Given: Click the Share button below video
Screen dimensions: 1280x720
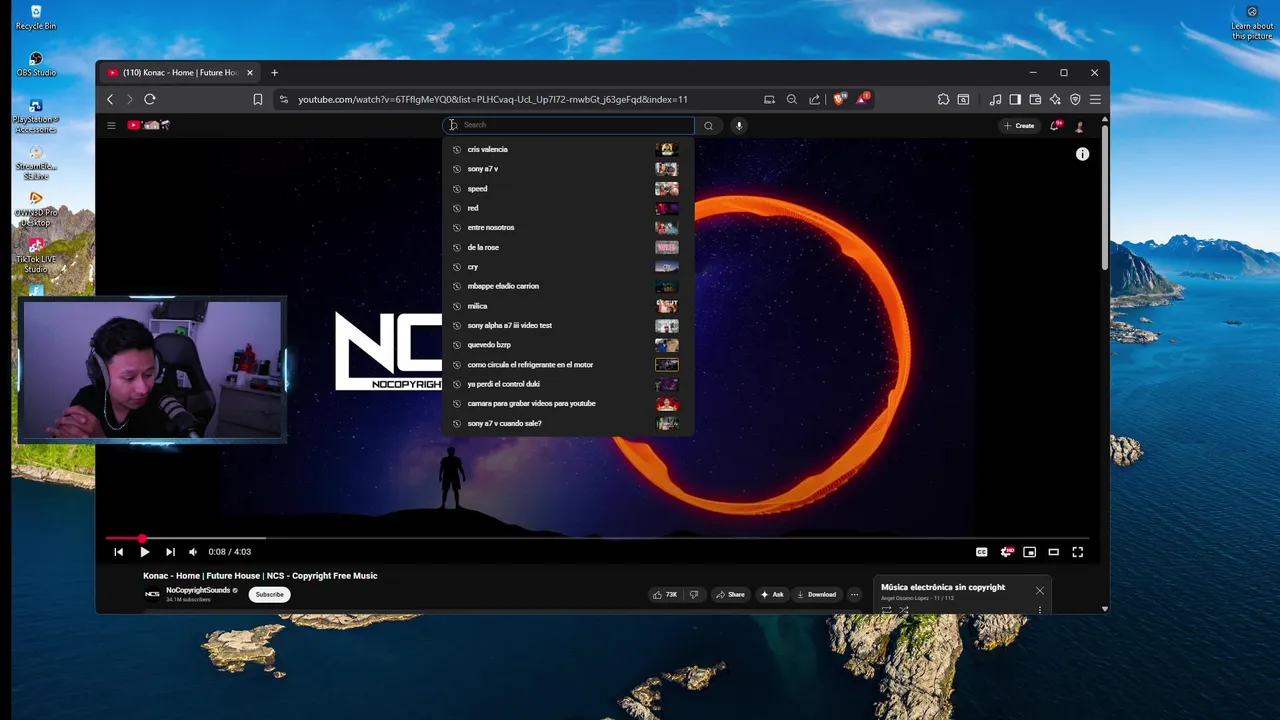Looking at the screenshot, I should pos(730,595).
